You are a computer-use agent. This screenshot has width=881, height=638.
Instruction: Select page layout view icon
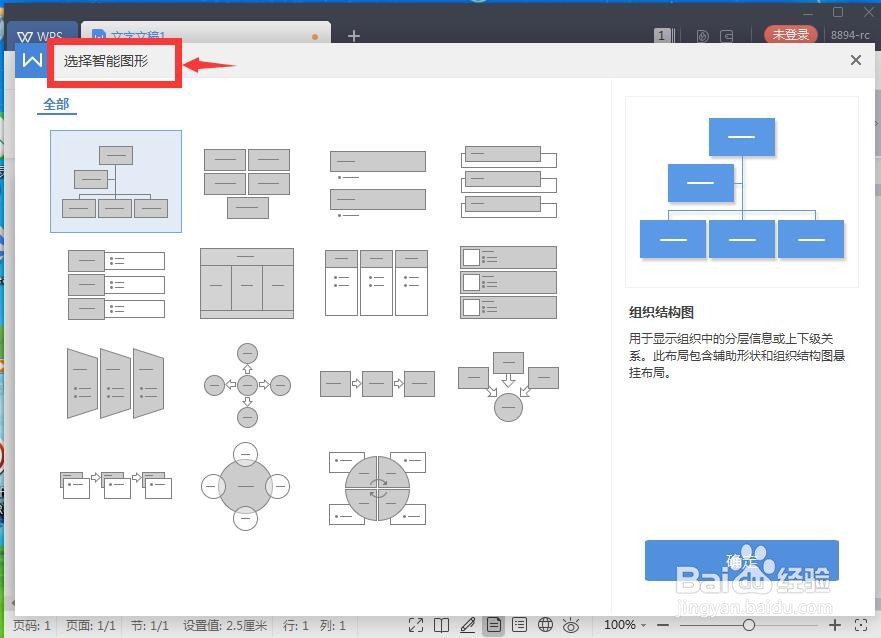[494, 625]
